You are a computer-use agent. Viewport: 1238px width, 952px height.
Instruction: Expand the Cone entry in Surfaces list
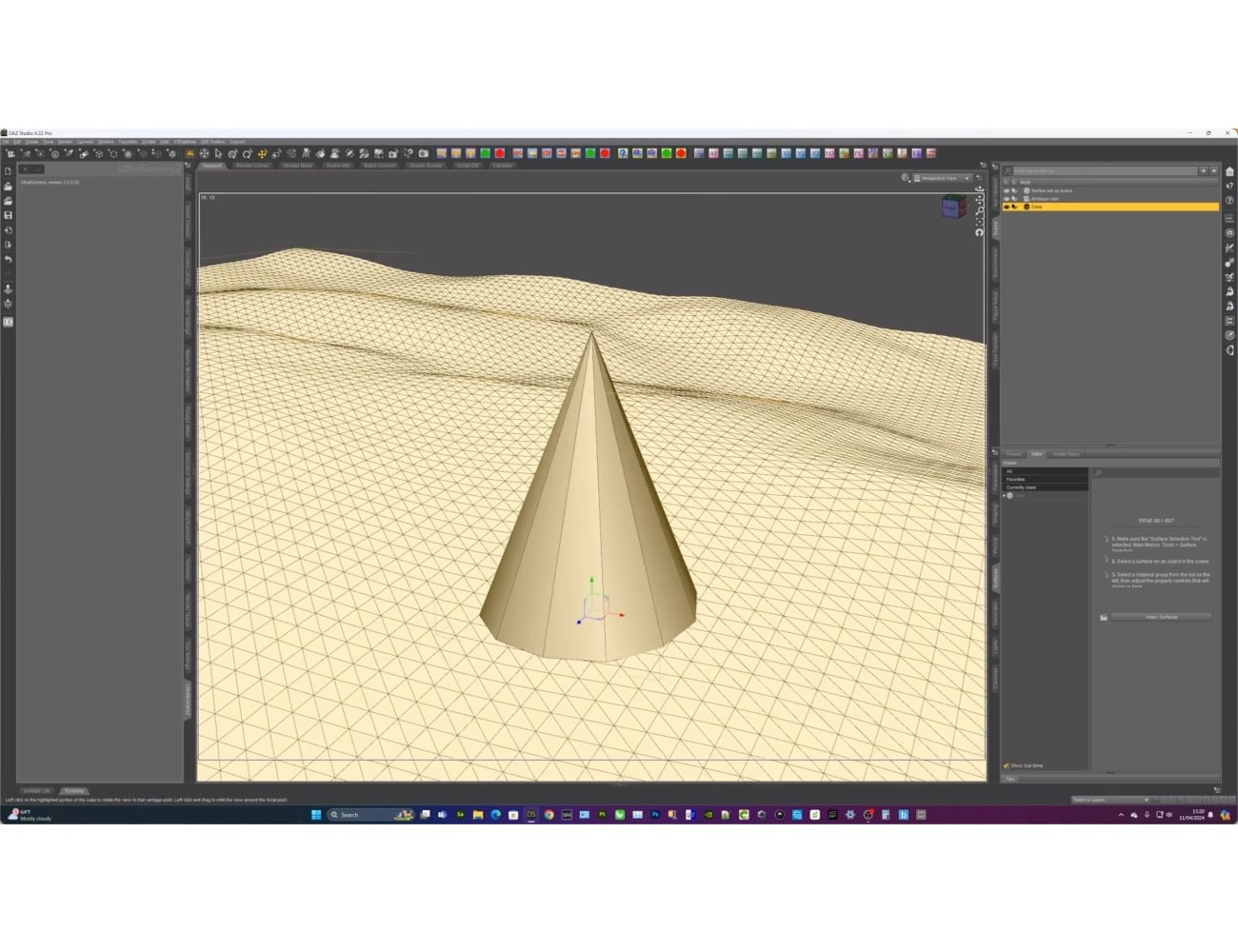1004,495
